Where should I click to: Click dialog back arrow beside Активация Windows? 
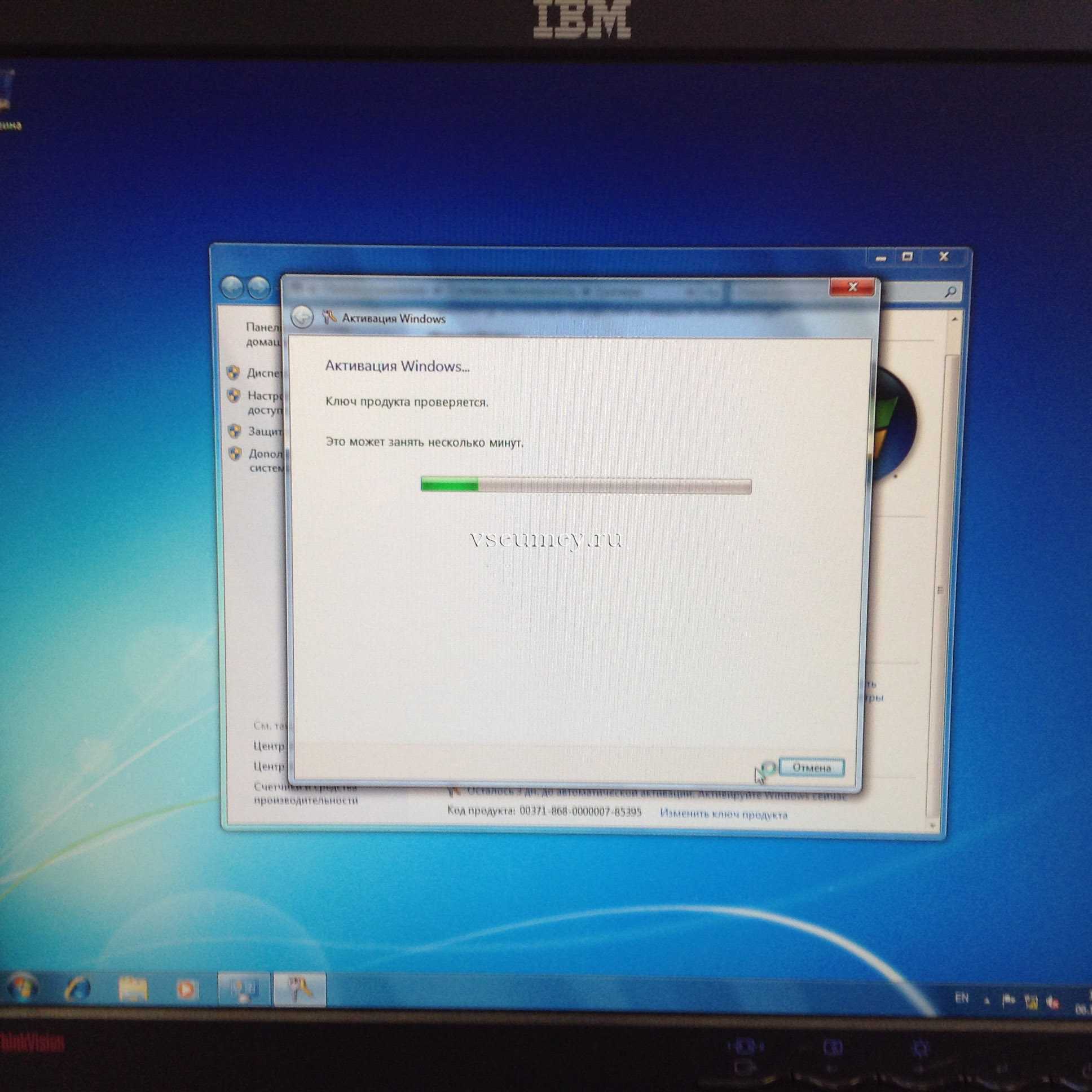click(x=302, y=317)
